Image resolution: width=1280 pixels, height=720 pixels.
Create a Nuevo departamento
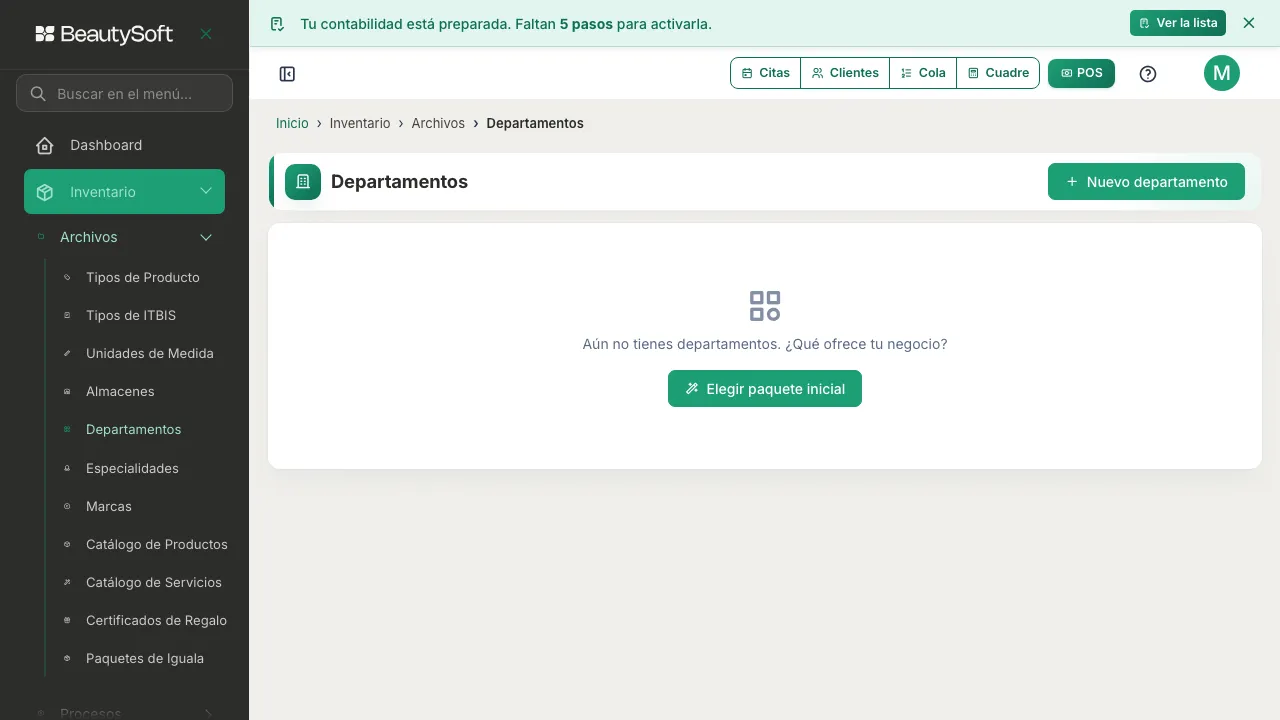[1146, 182]
